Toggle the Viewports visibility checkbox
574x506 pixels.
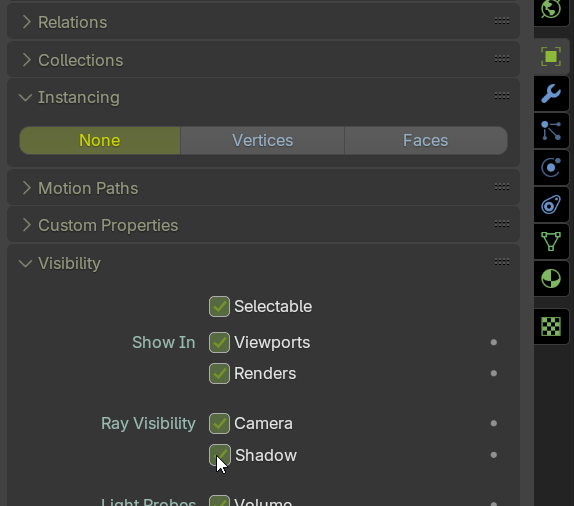pyautogui.click(x=219, y=342)
